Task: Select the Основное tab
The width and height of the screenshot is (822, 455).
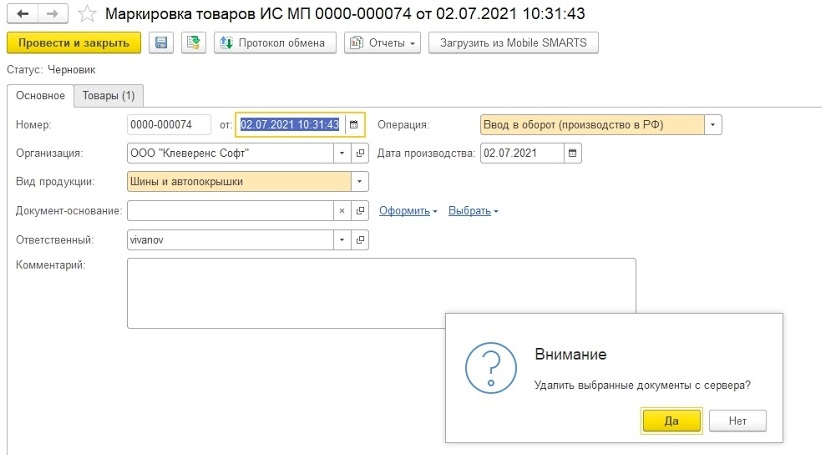Action: tap(40, 96)
